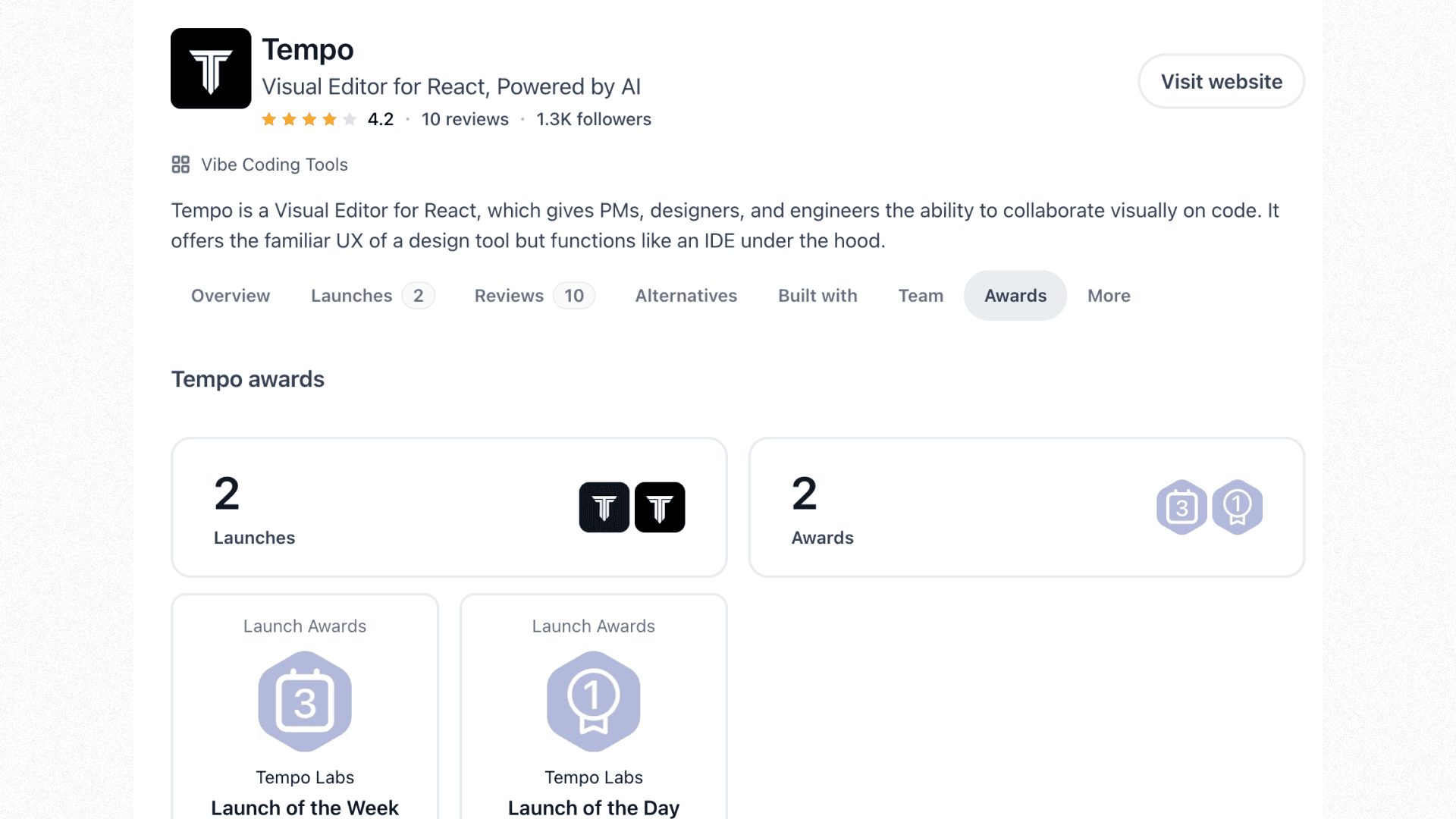Click small calendar badge in Awards summary card
Viewport: 1456px width, 819px height.
[x=1181, y=507]
